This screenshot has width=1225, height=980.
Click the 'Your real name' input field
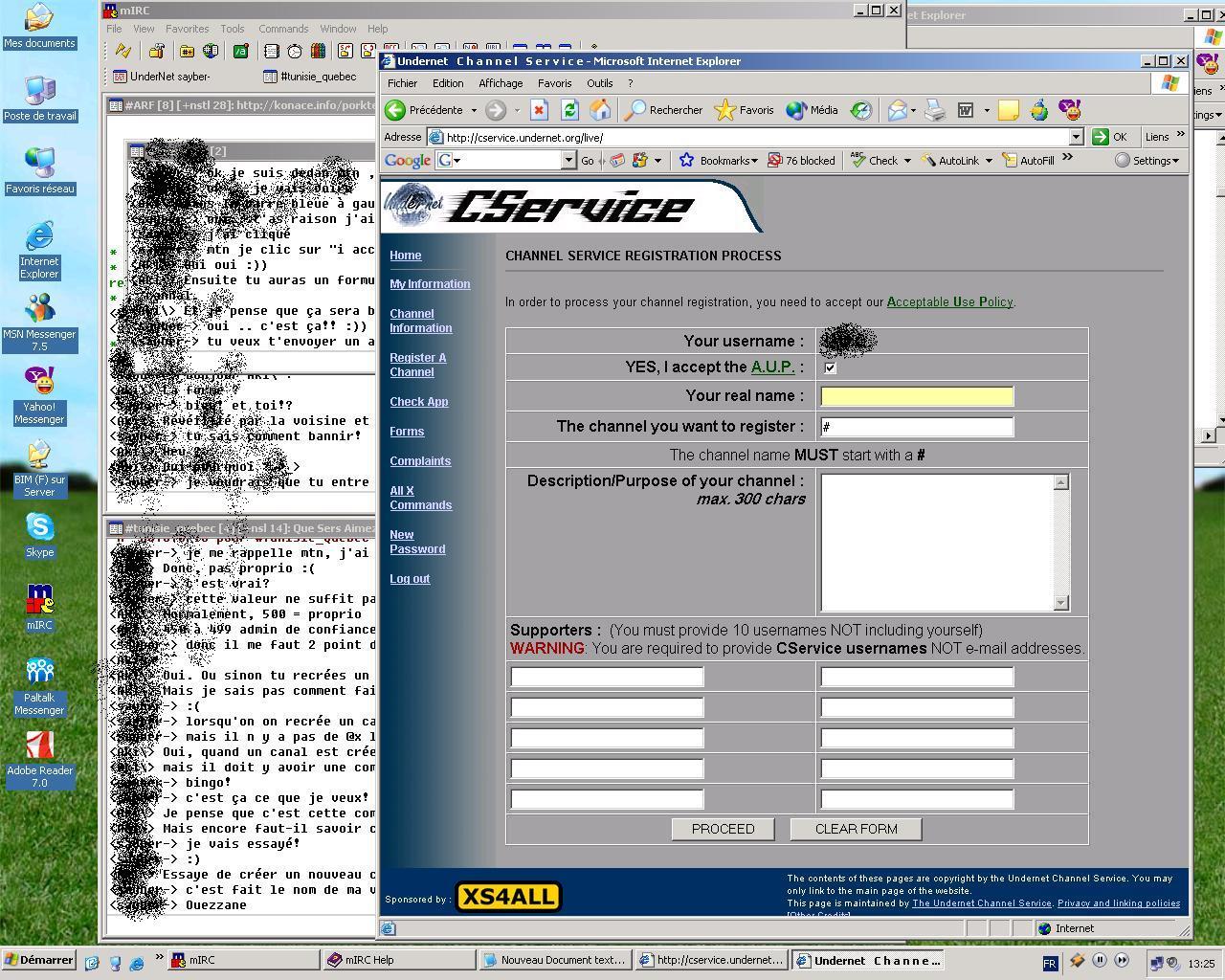pyautogui.click(x=917, y=396)
